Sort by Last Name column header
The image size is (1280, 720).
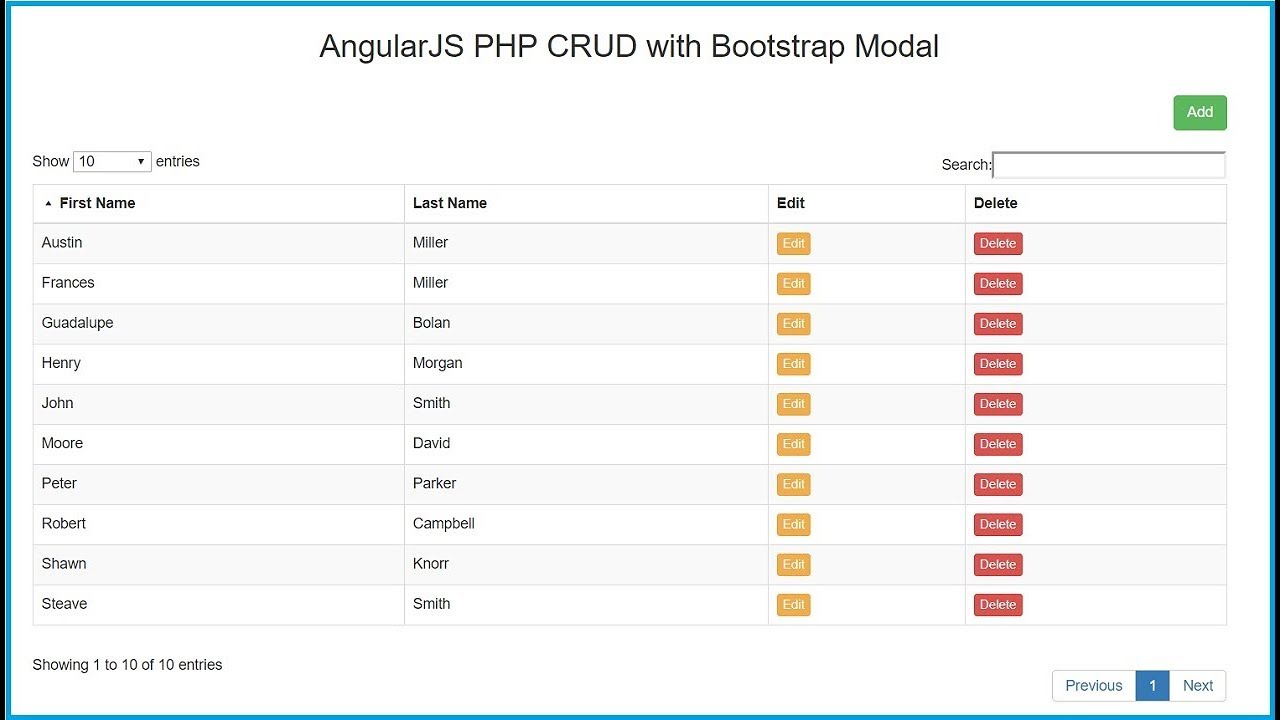tap(586, 203)
